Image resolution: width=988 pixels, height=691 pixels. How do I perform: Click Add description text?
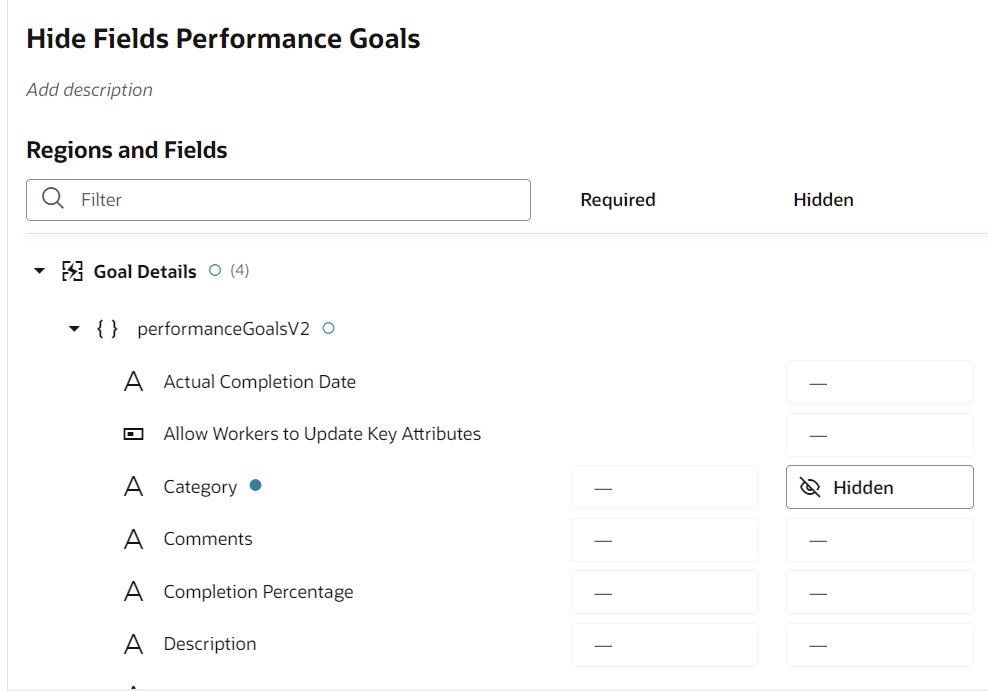[x=89, y=89]
